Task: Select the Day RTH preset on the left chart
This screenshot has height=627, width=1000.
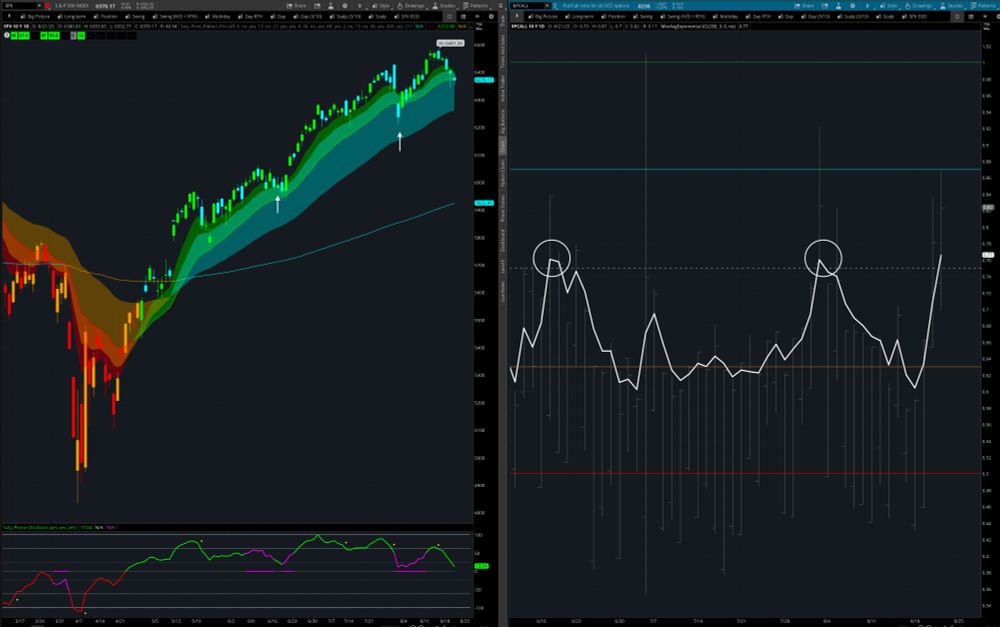Action: 250,16
